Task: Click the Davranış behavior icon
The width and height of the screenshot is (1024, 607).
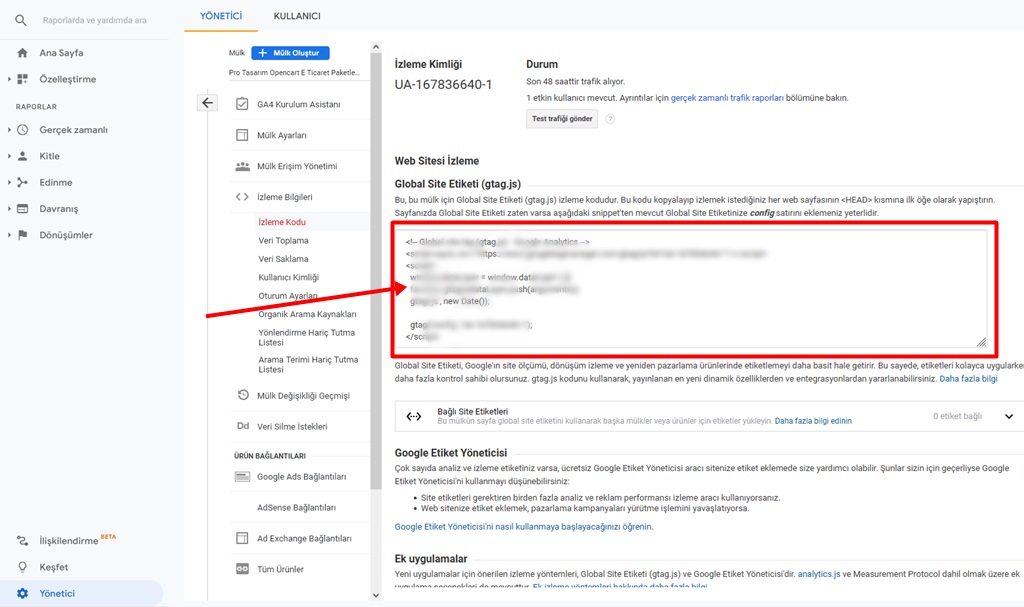Action: pos(23,208)
